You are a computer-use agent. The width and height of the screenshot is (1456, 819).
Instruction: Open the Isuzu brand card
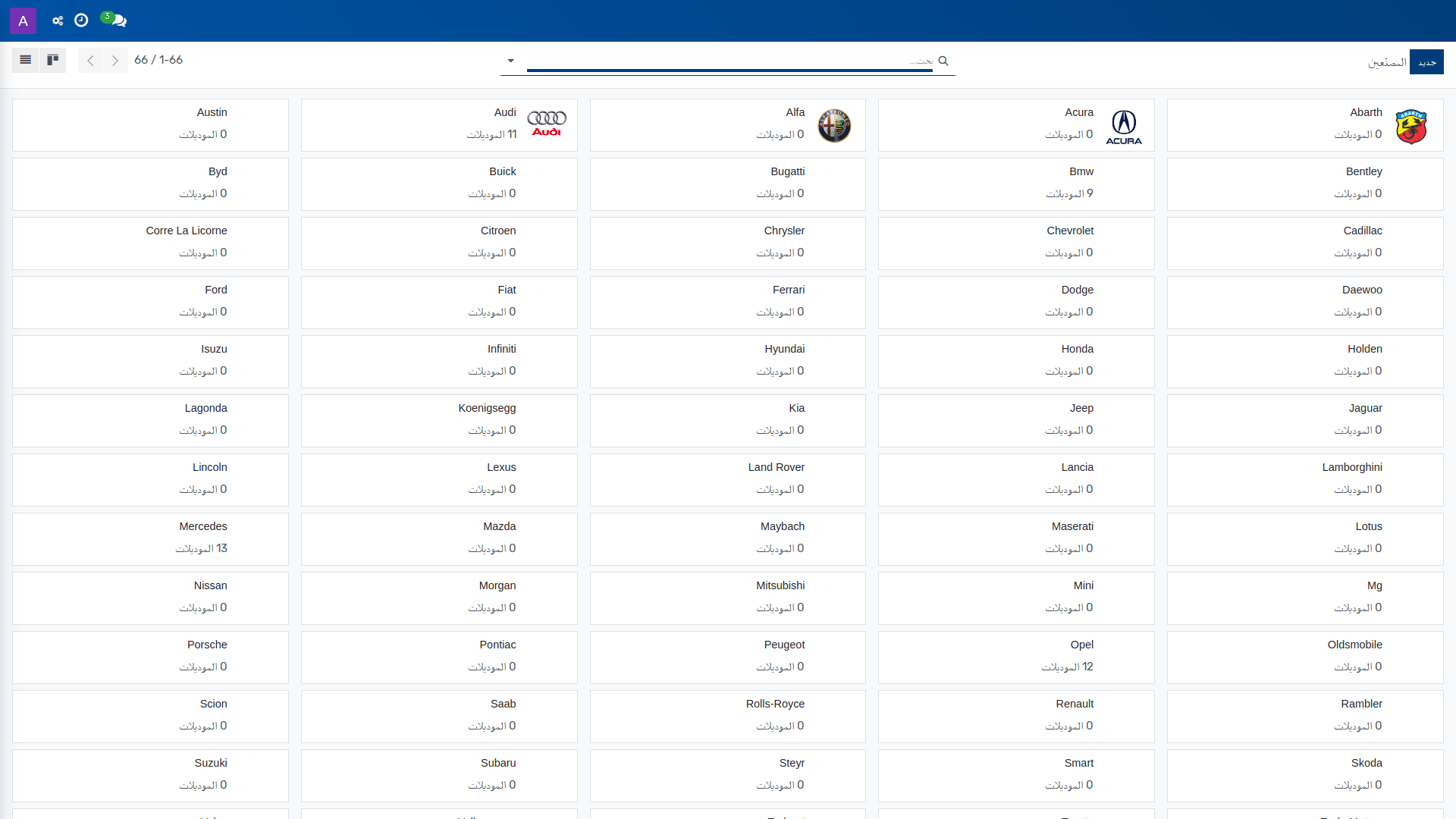click(150, 362)
